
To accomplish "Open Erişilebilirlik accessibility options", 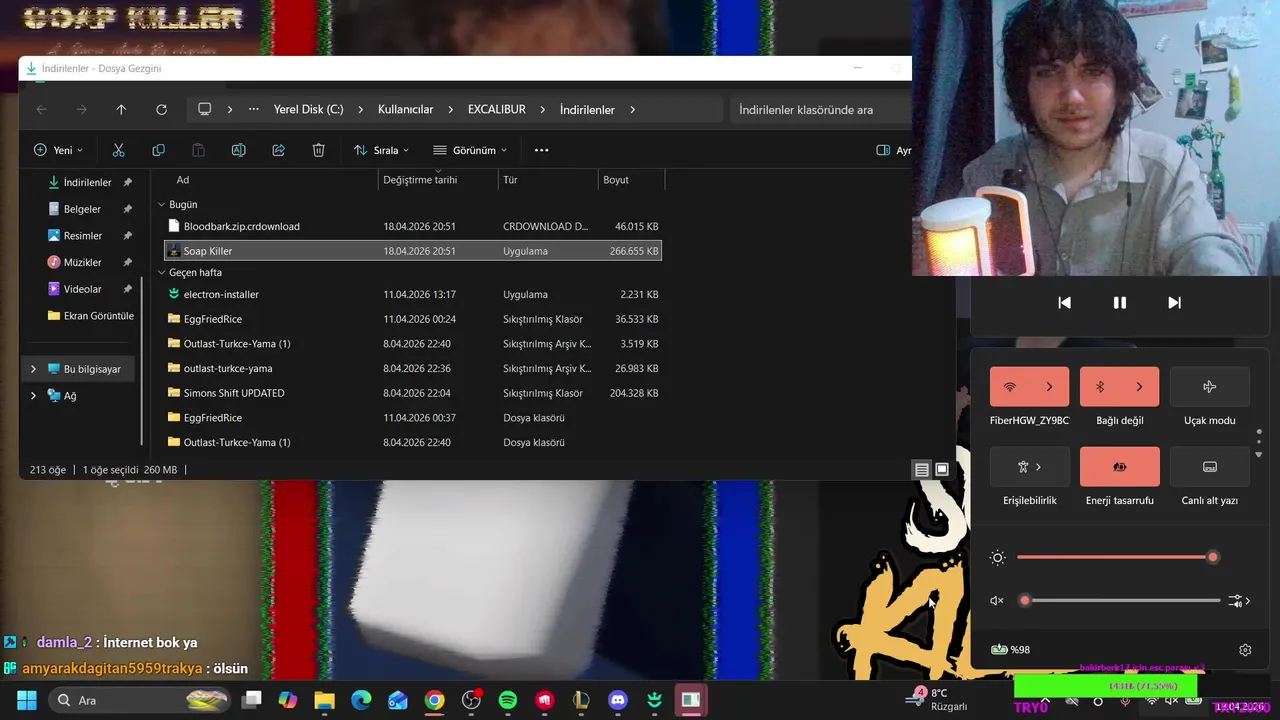I will click(1030, 467).
